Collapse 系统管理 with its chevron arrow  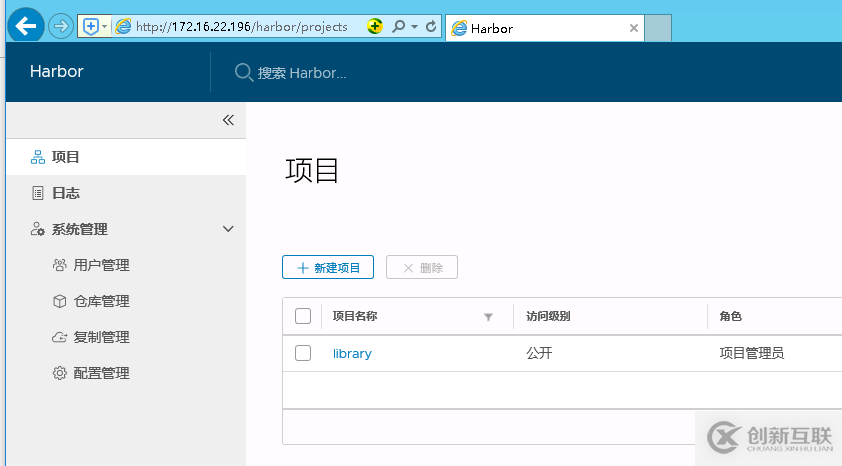coord(228,229)
